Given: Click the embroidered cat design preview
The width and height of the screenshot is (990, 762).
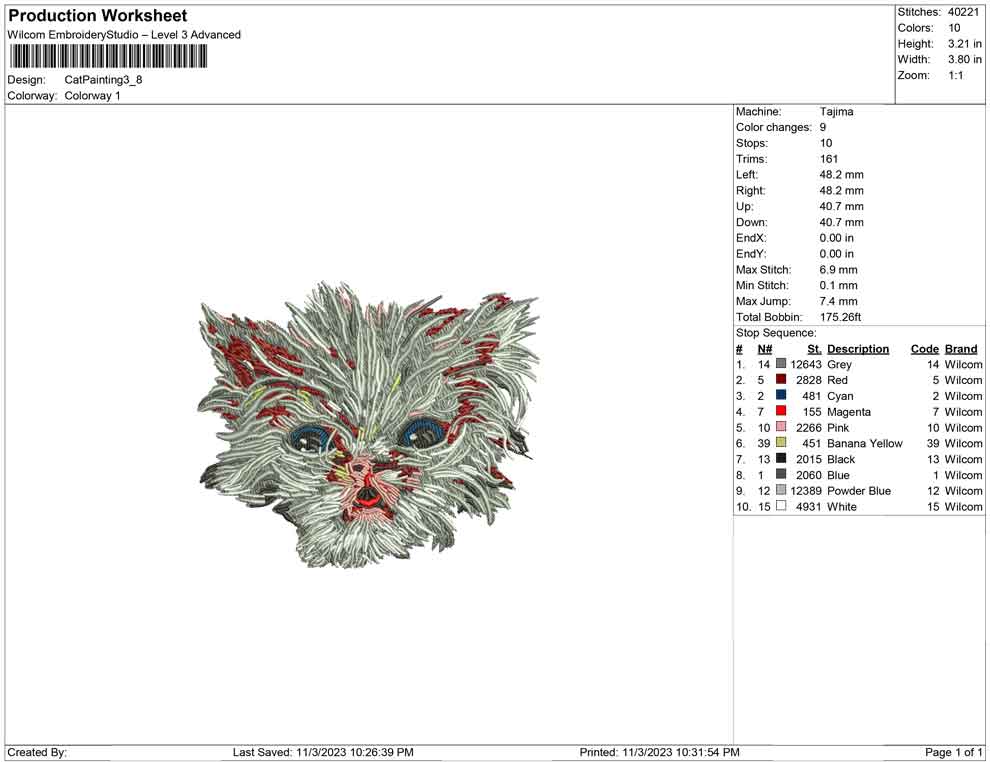Looking at the screenshot, I should coord(368,425).
